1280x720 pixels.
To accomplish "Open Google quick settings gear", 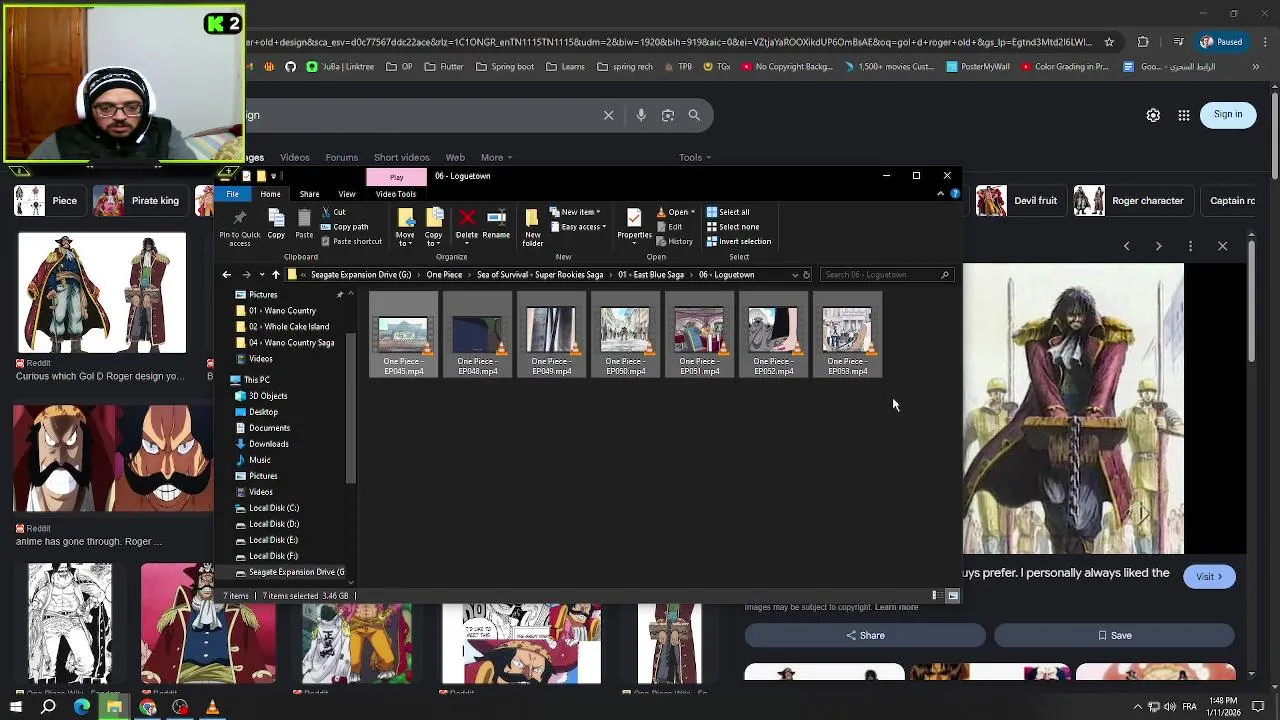I will pos(1153,115).
